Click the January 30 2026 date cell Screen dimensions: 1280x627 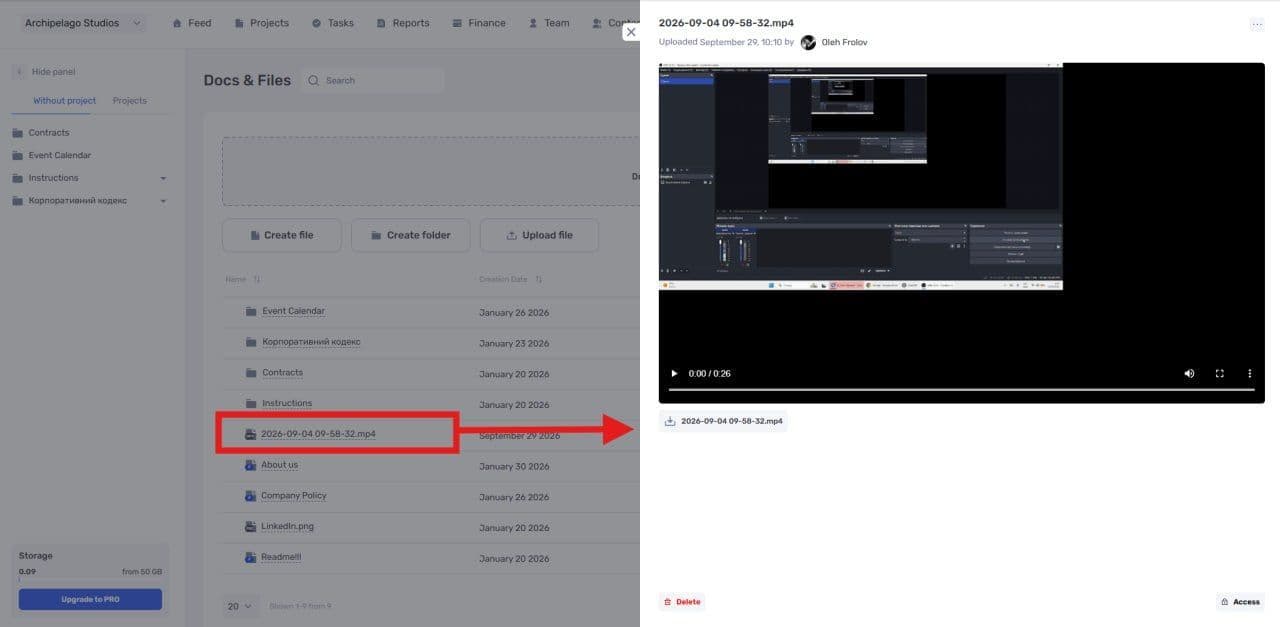[514, 467]
